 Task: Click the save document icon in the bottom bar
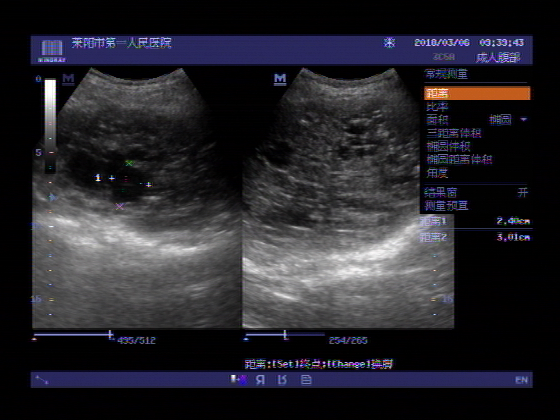[x=306, y=380]
